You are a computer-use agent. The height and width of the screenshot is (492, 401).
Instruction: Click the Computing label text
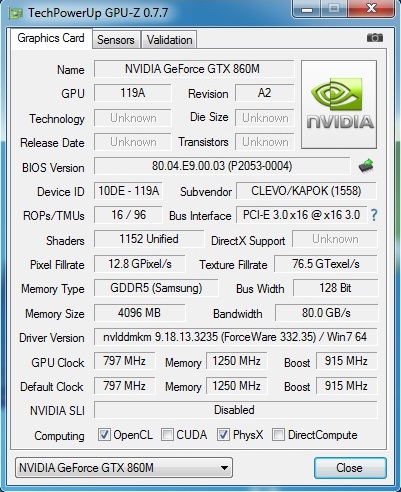point(59,436)
